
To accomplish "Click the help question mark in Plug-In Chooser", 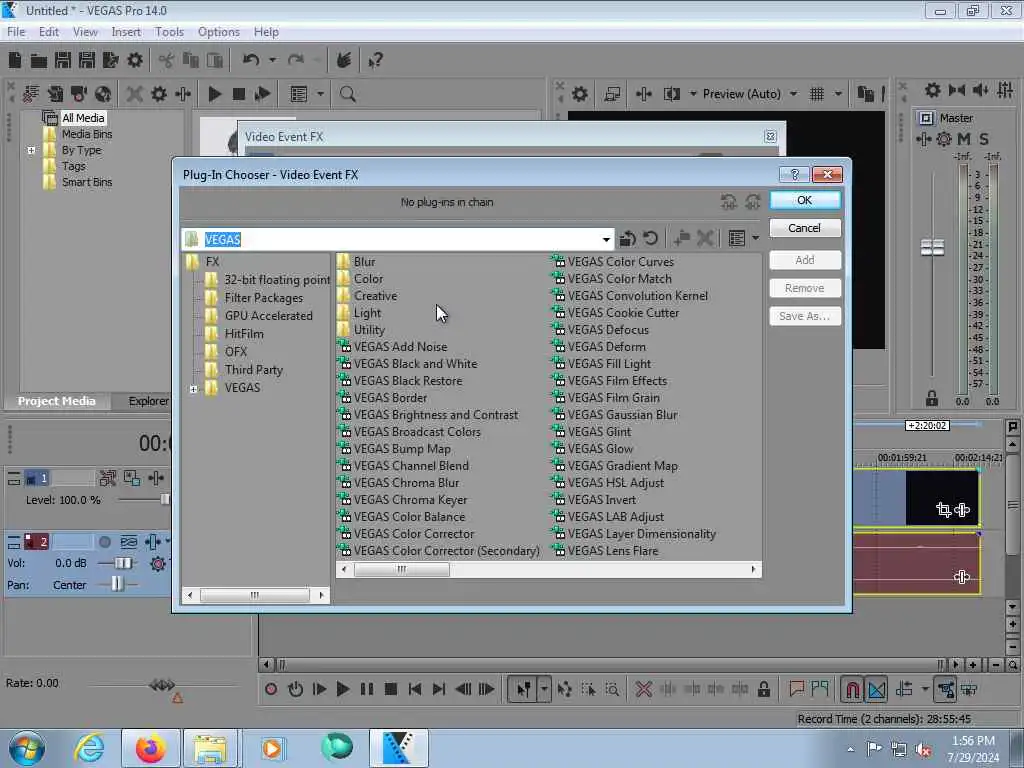I will pos(794,174).
